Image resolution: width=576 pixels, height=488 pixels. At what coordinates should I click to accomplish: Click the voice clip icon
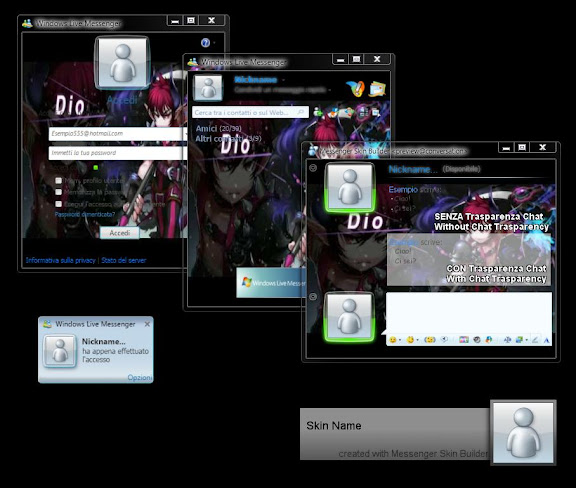(444, 340)
